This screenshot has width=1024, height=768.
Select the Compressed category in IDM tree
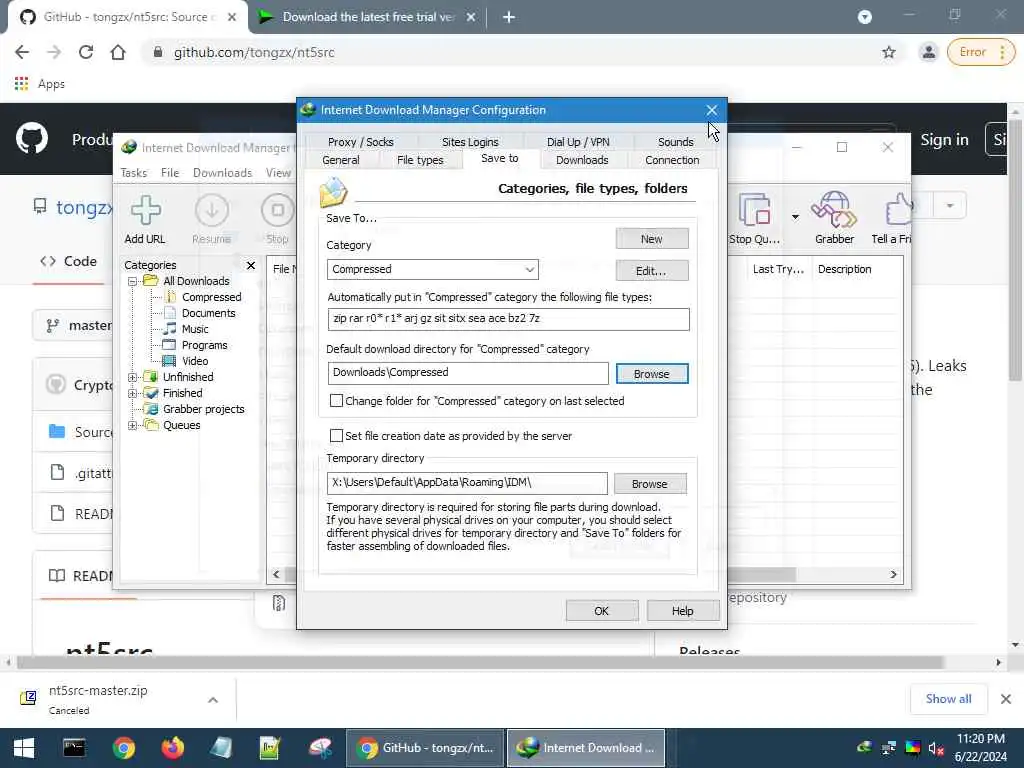pos(211,297)
